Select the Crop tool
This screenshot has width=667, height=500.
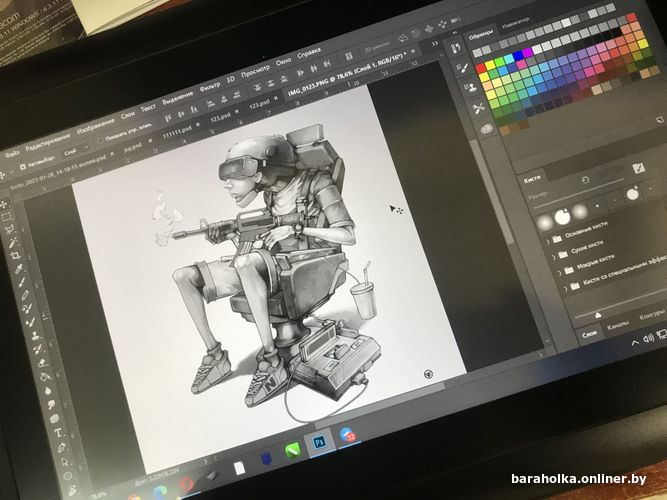[15, 255]
